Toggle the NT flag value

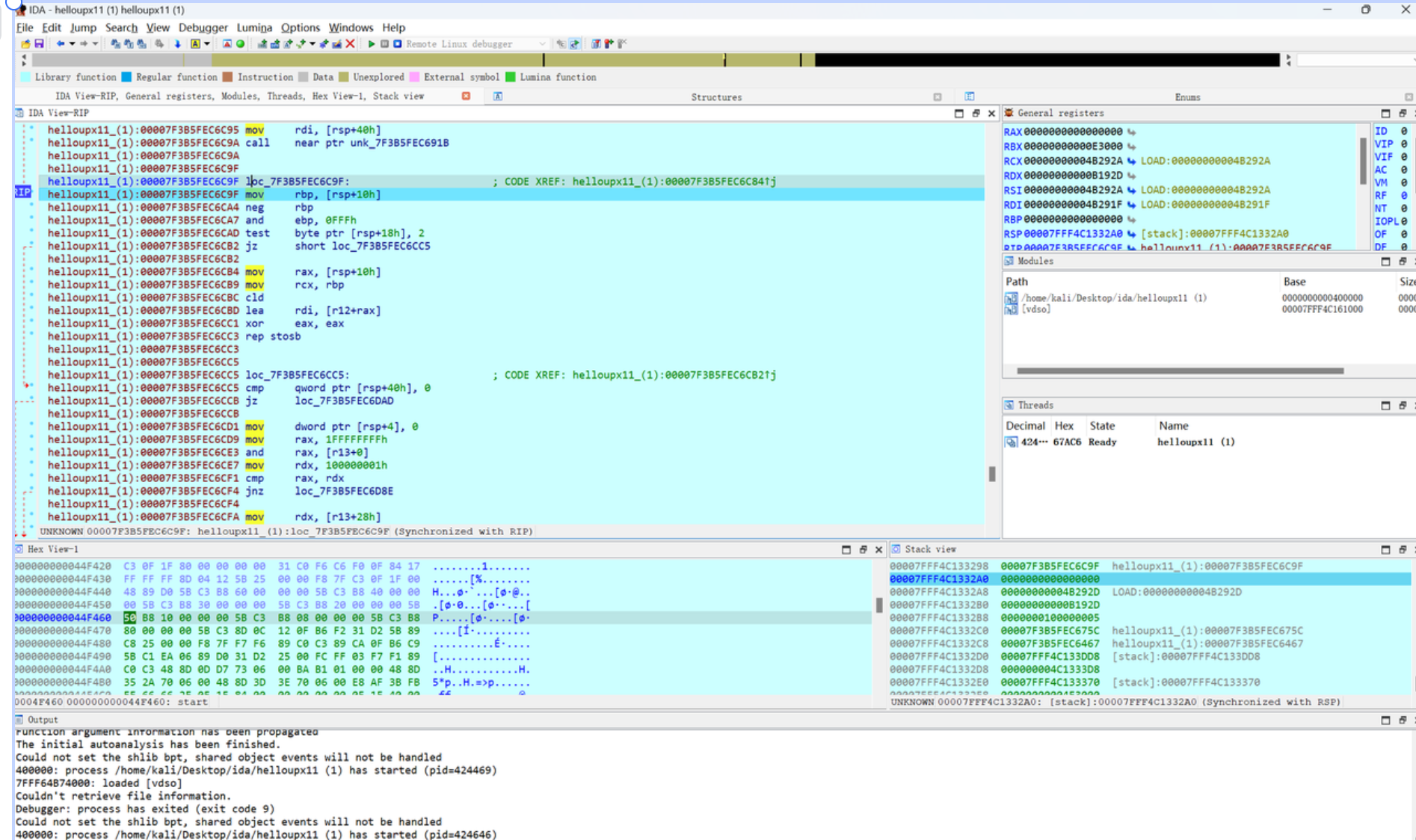coord(1403,209)
